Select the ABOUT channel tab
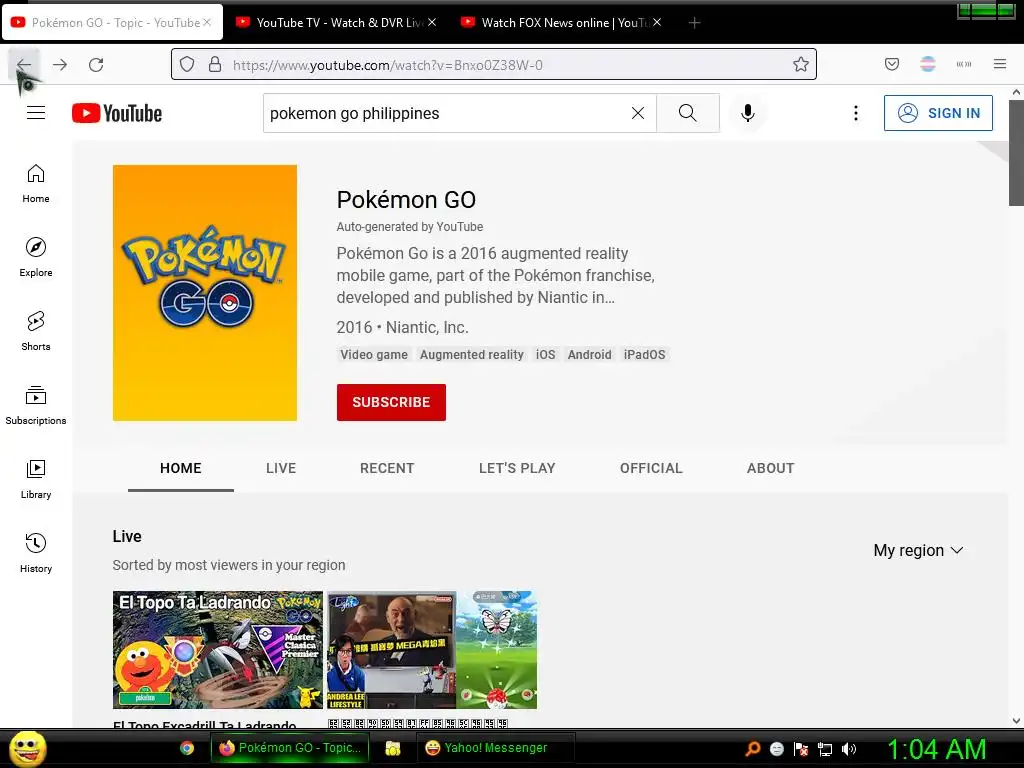Image resolution: width=1024 pixels, height=768 pixels. click(771, 468)
